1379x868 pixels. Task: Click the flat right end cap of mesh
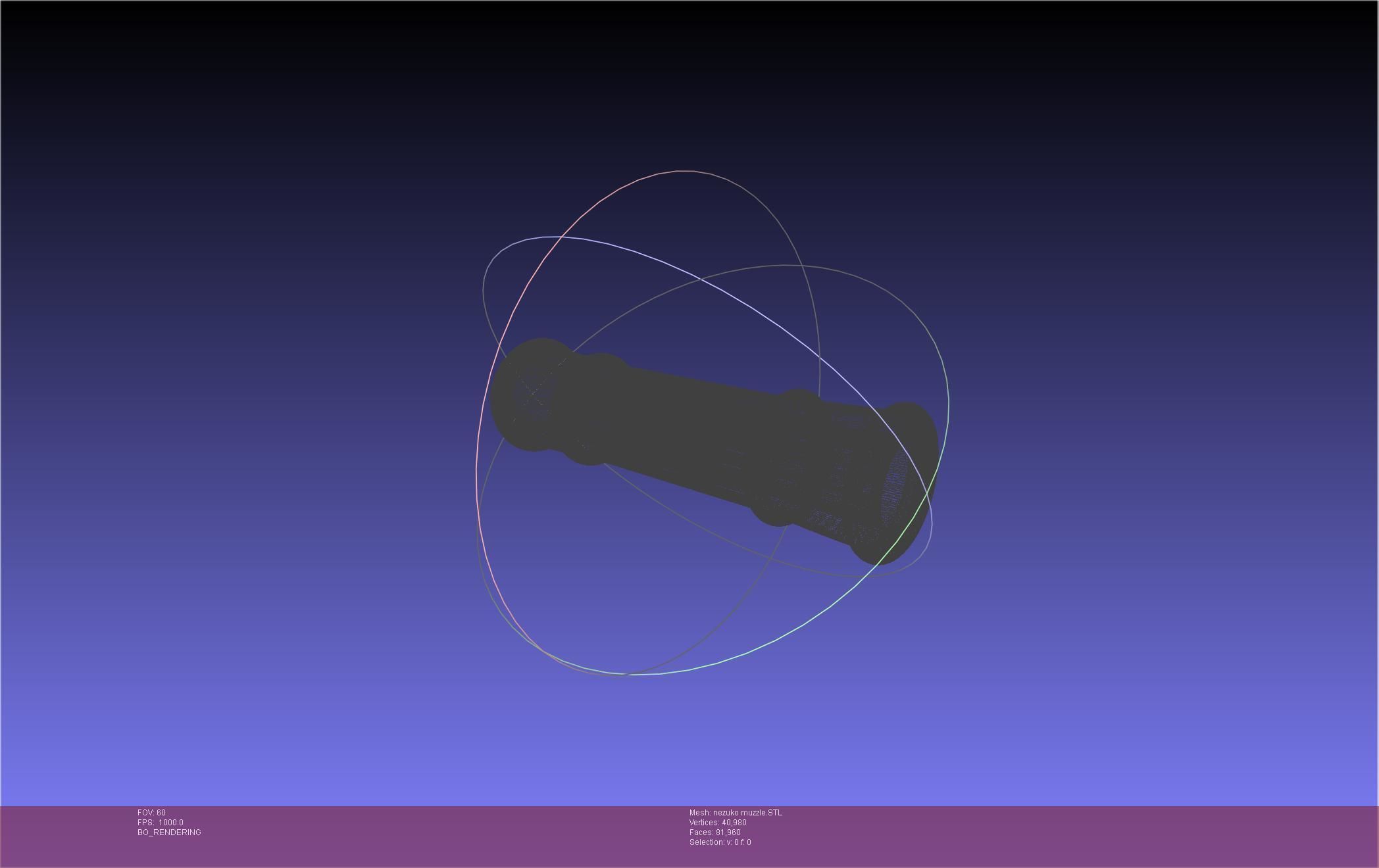[896, 489]
